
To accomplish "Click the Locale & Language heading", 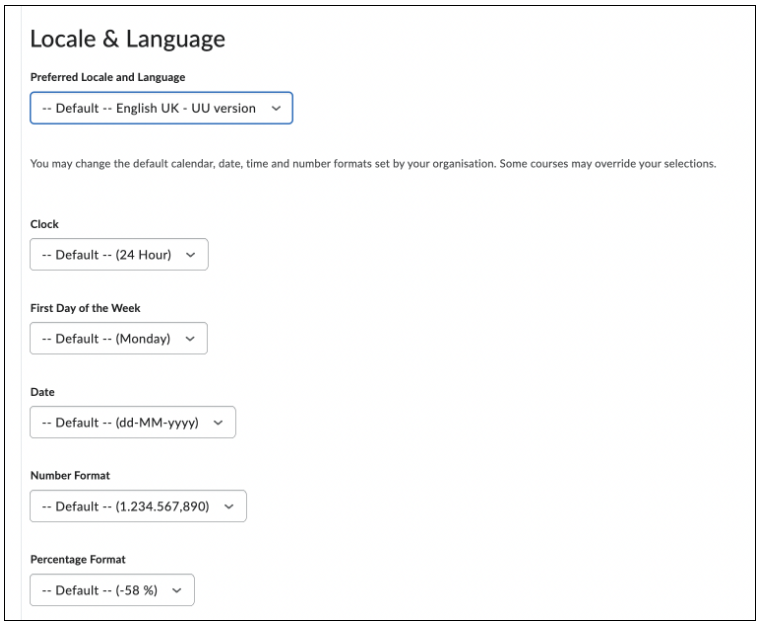I will [x=127, y=39].
